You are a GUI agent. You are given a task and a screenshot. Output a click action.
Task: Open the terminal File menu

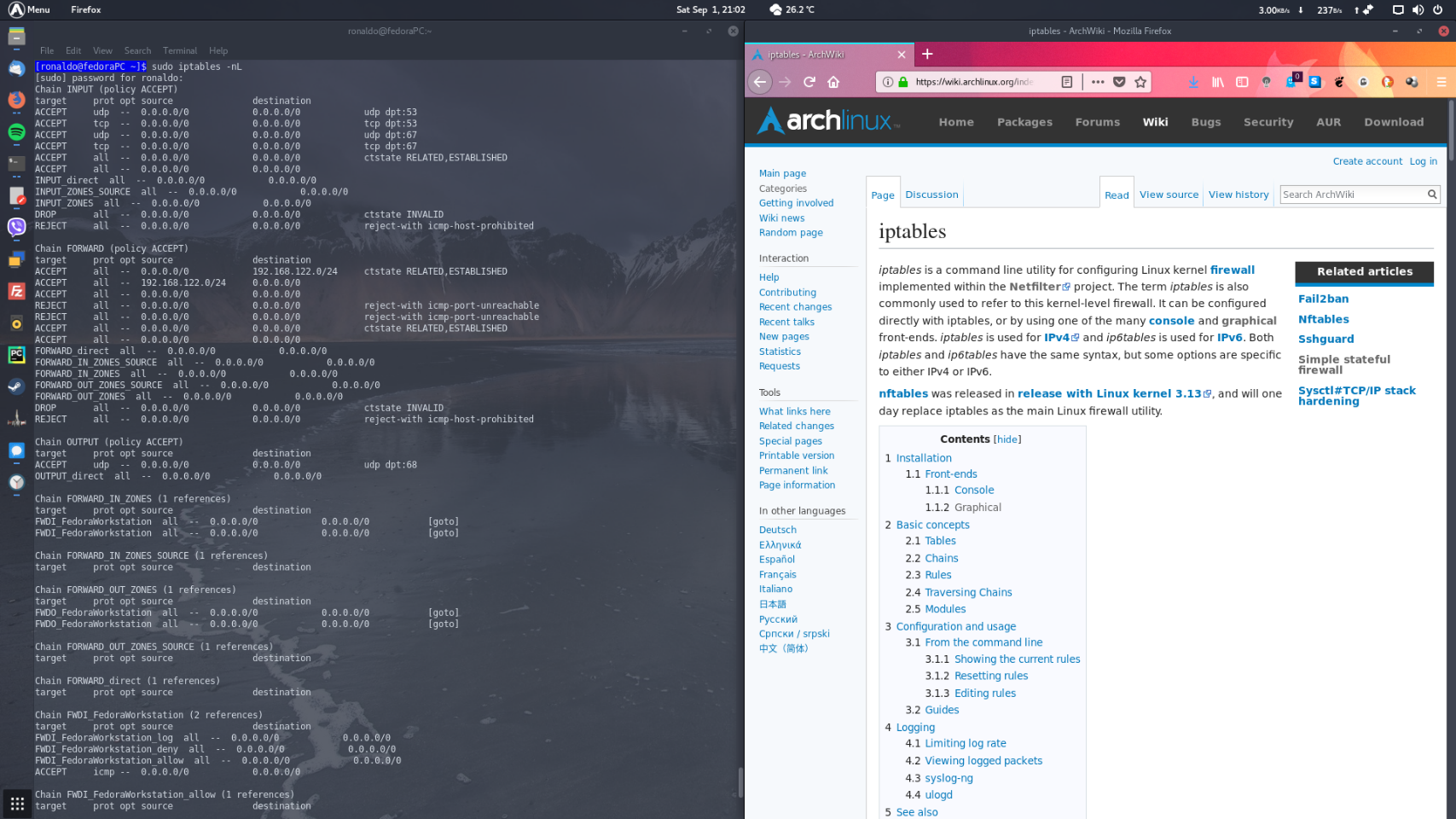click(47, 50)
